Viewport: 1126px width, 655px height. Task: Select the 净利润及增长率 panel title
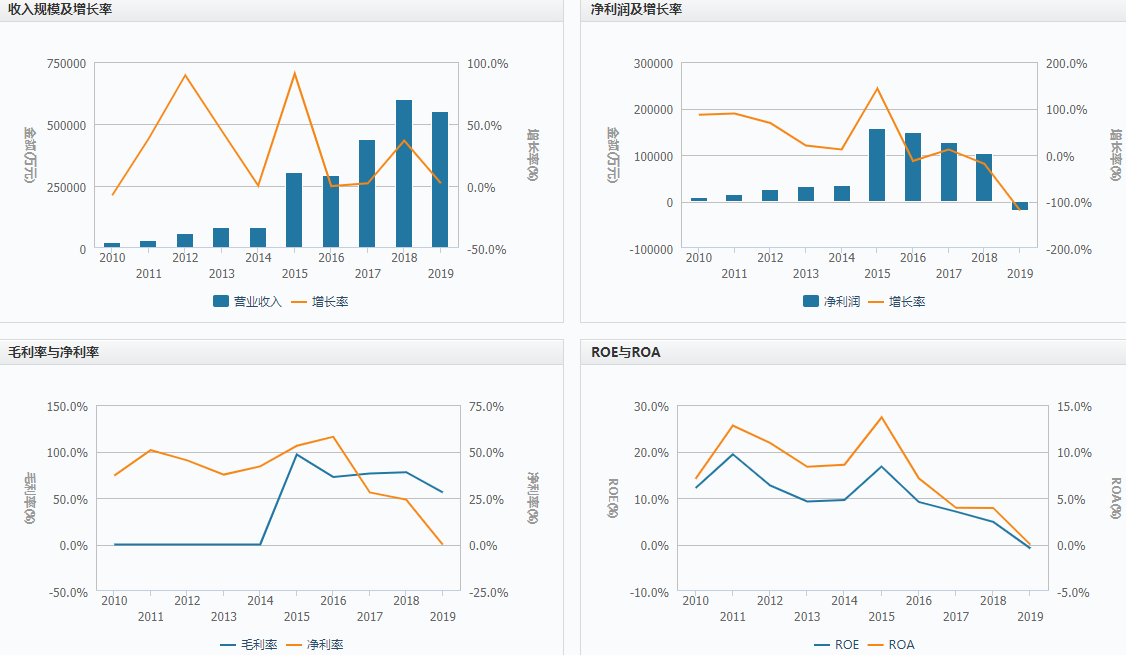635,9
